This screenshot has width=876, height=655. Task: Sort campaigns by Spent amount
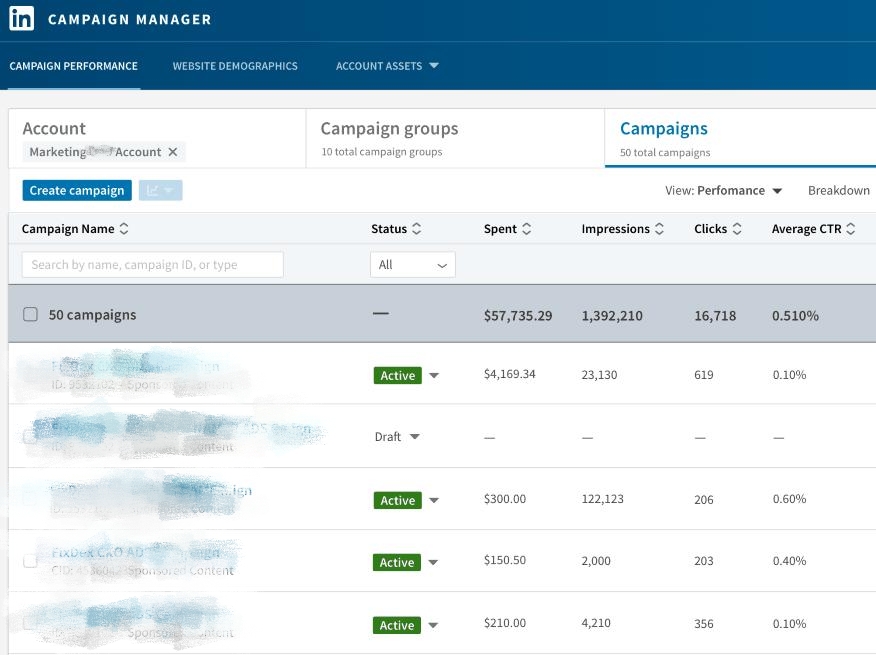526,229
